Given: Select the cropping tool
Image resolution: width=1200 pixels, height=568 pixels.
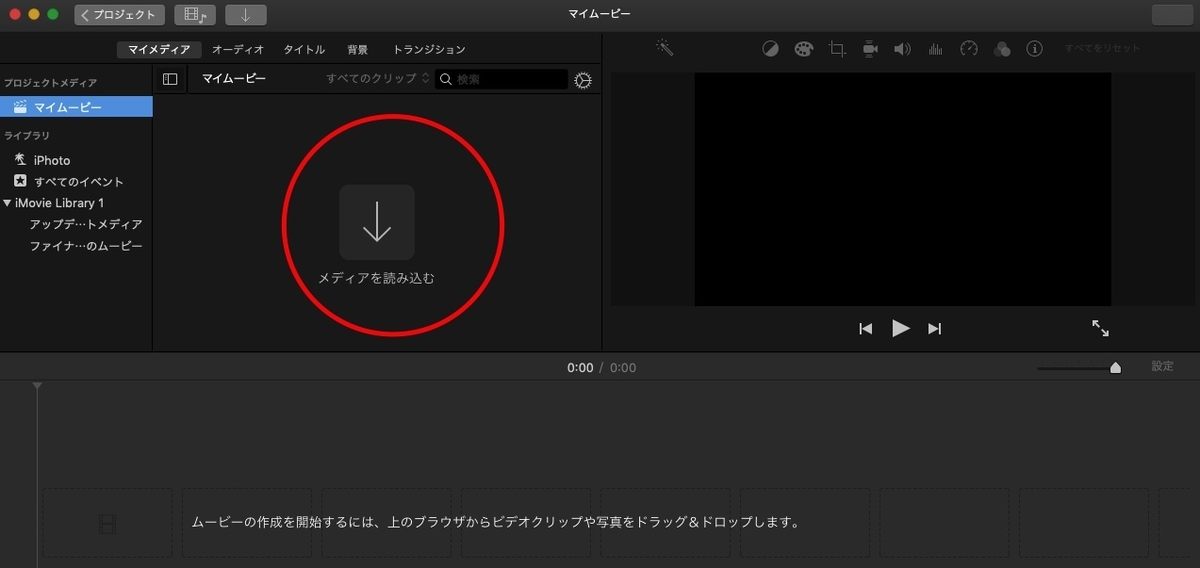Looking at the screenshot, I should (837, 49).
